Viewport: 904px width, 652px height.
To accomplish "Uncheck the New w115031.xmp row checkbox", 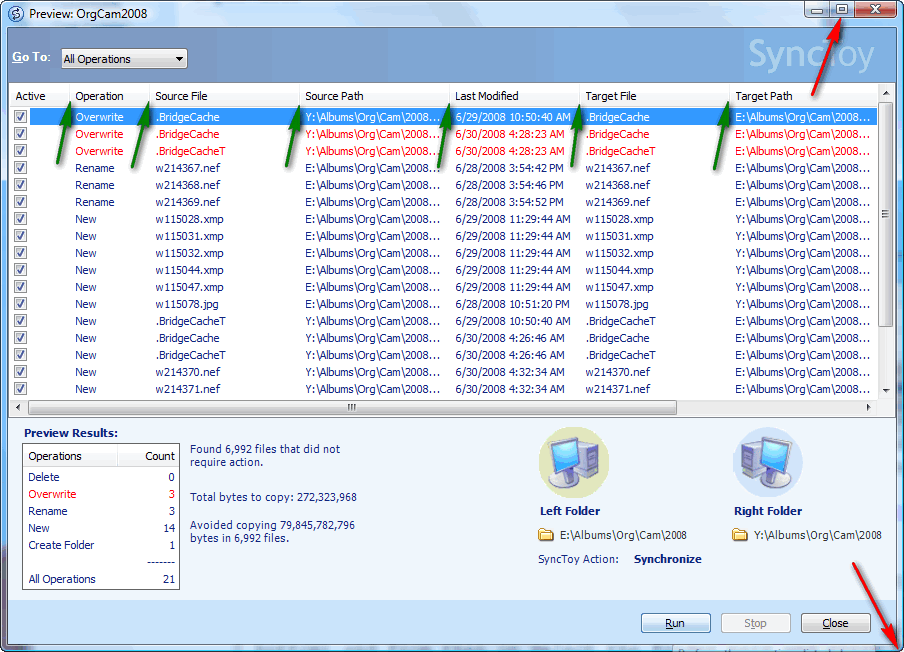I will 21,236.
